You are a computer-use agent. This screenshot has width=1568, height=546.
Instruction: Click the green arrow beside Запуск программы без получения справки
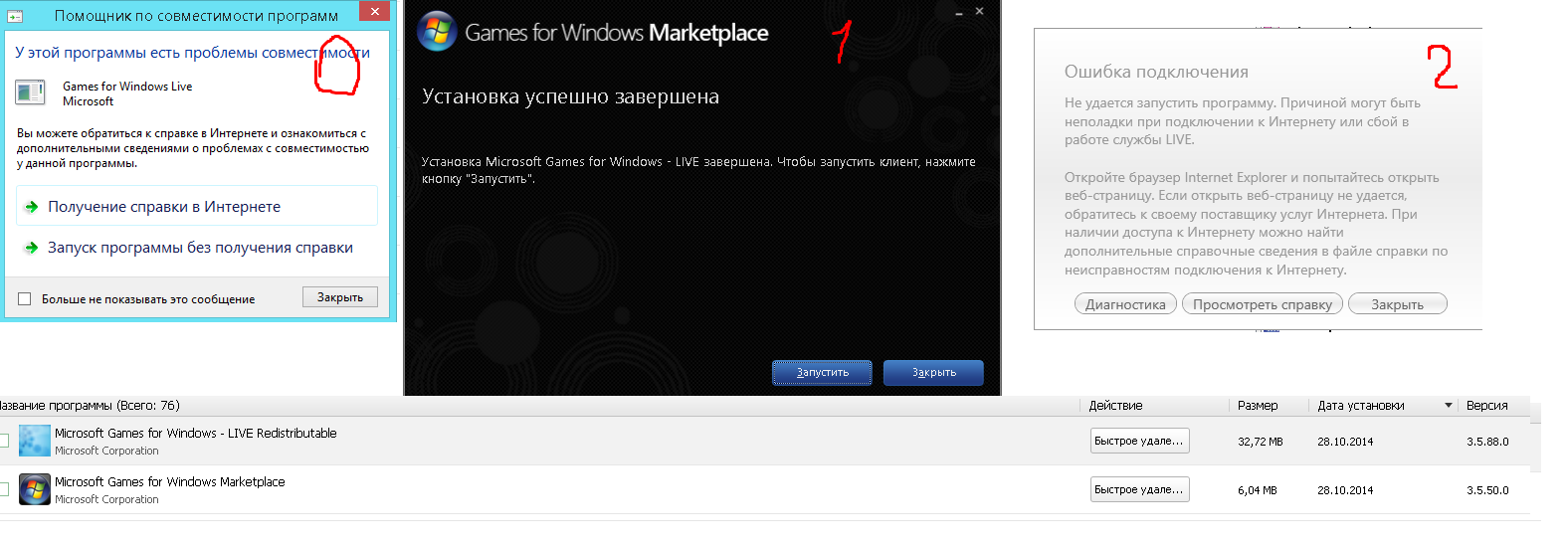(32, 248)
